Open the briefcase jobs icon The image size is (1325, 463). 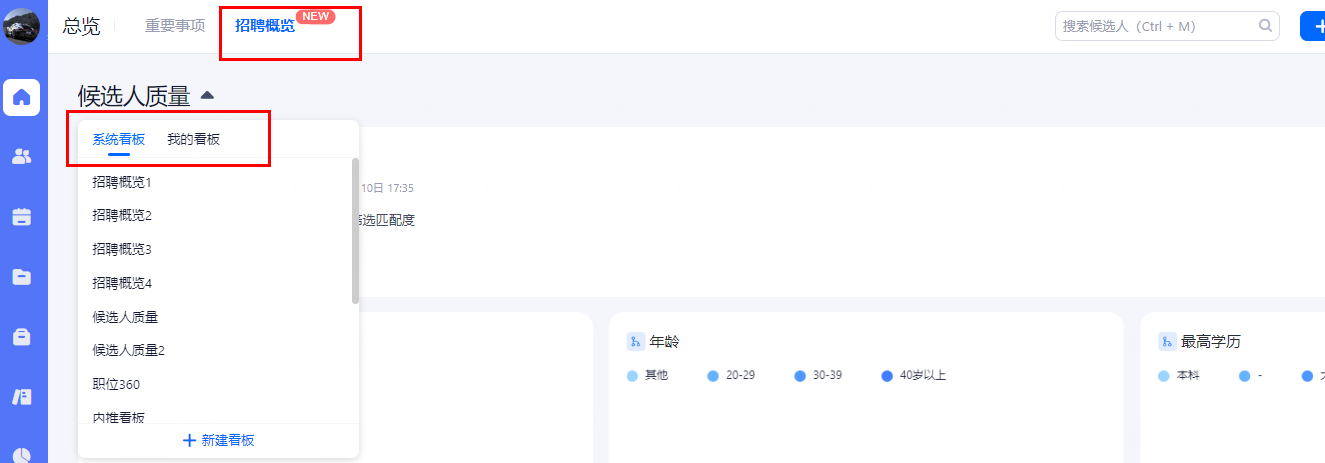21,337
